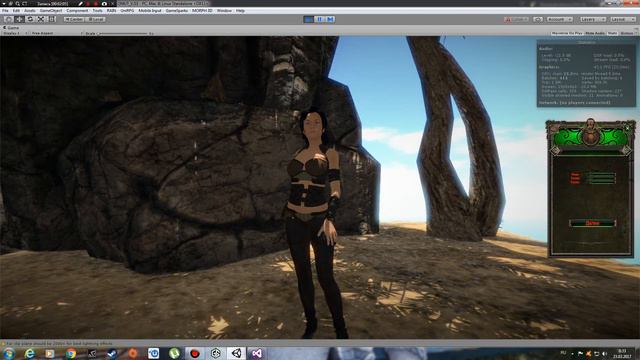Open the Collab dropdown
Viewport: 640px width, 360px height.
coord(516,19)
